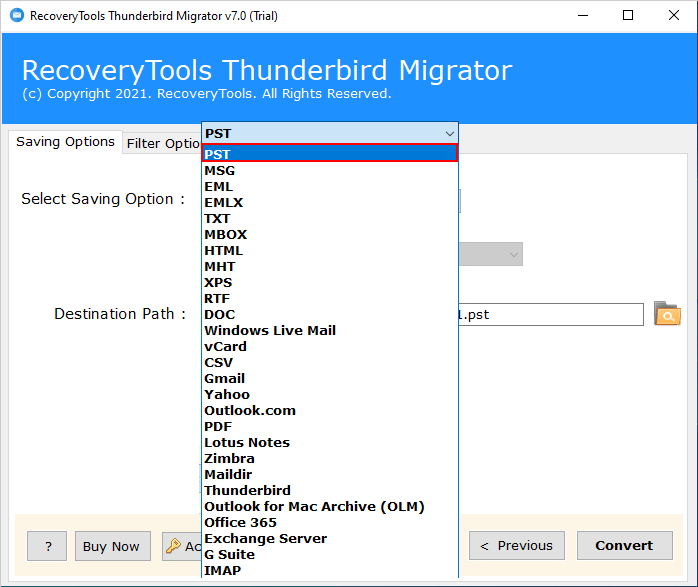Pick TXT in the dropdown list
This screenshot has height=587, width=698.
(329, 219)
